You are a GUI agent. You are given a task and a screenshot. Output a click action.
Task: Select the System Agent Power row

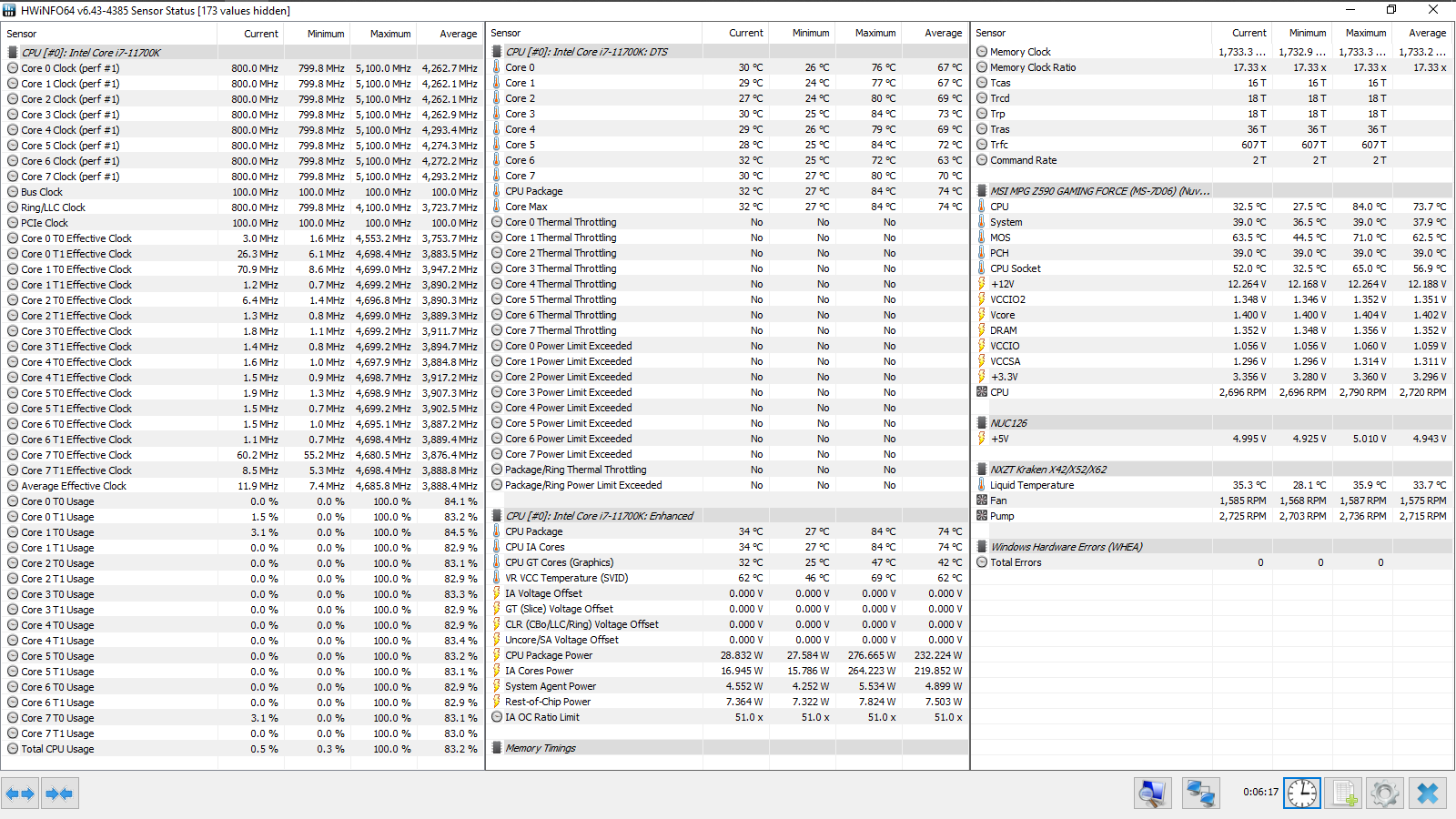tap(728, 686)
